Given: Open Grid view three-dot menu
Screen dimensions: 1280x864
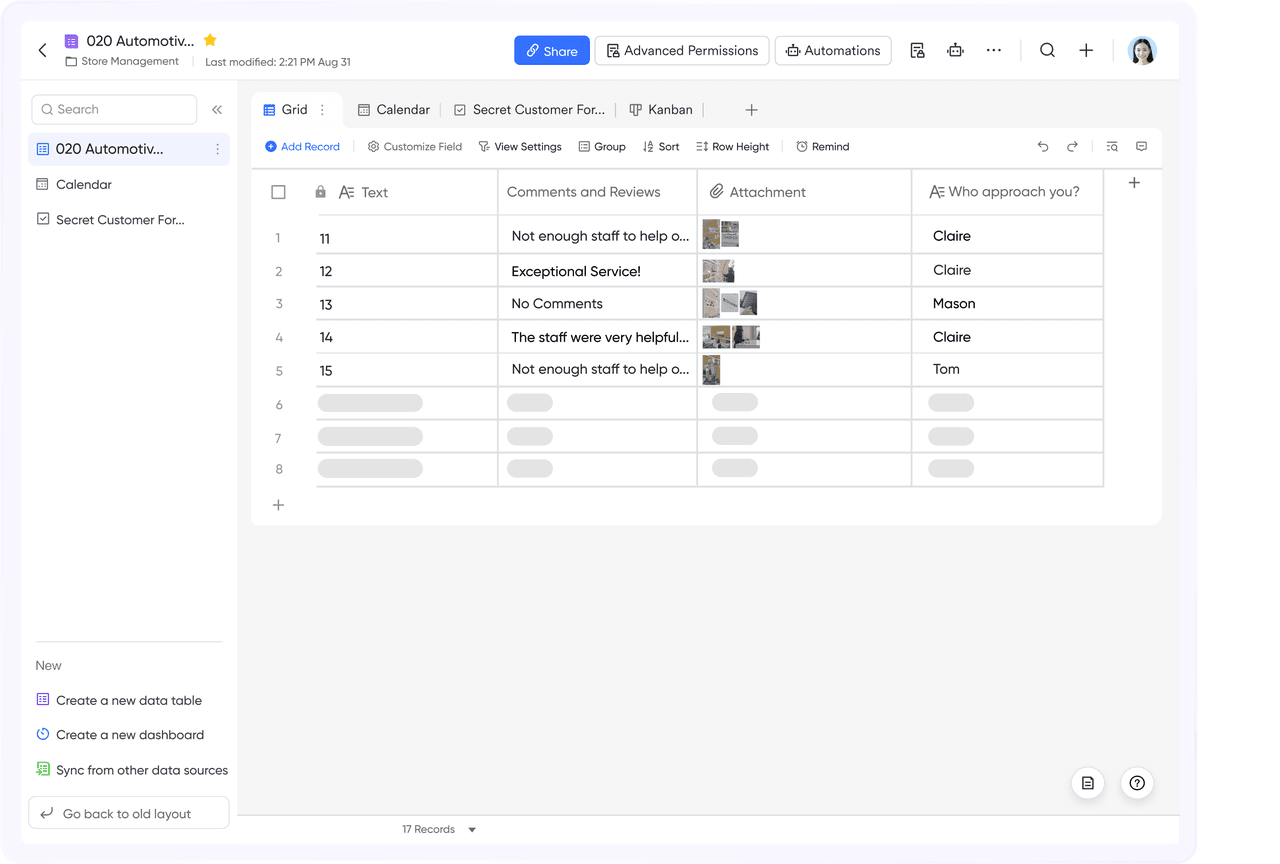Looking at the screenshot, I should (x=322, y=110).
